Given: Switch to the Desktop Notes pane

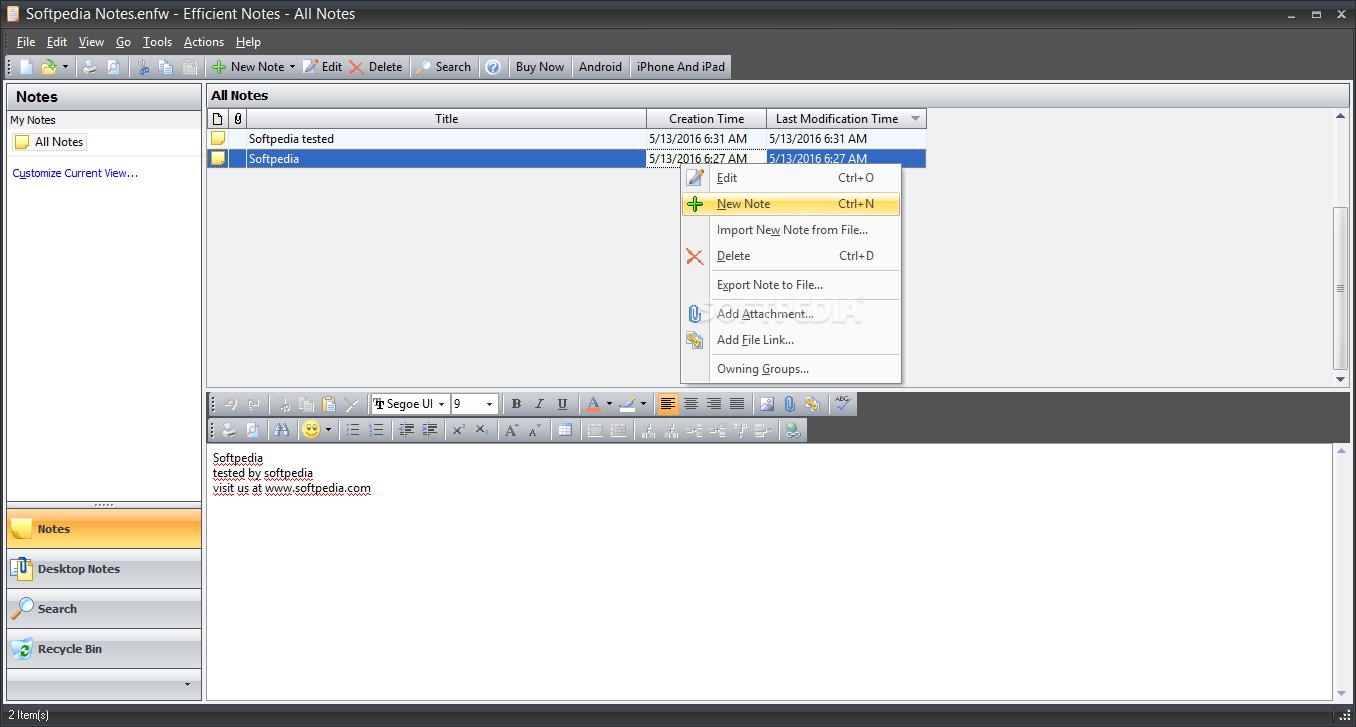Looking at the screenshot, I should click(x=104, y=569).
